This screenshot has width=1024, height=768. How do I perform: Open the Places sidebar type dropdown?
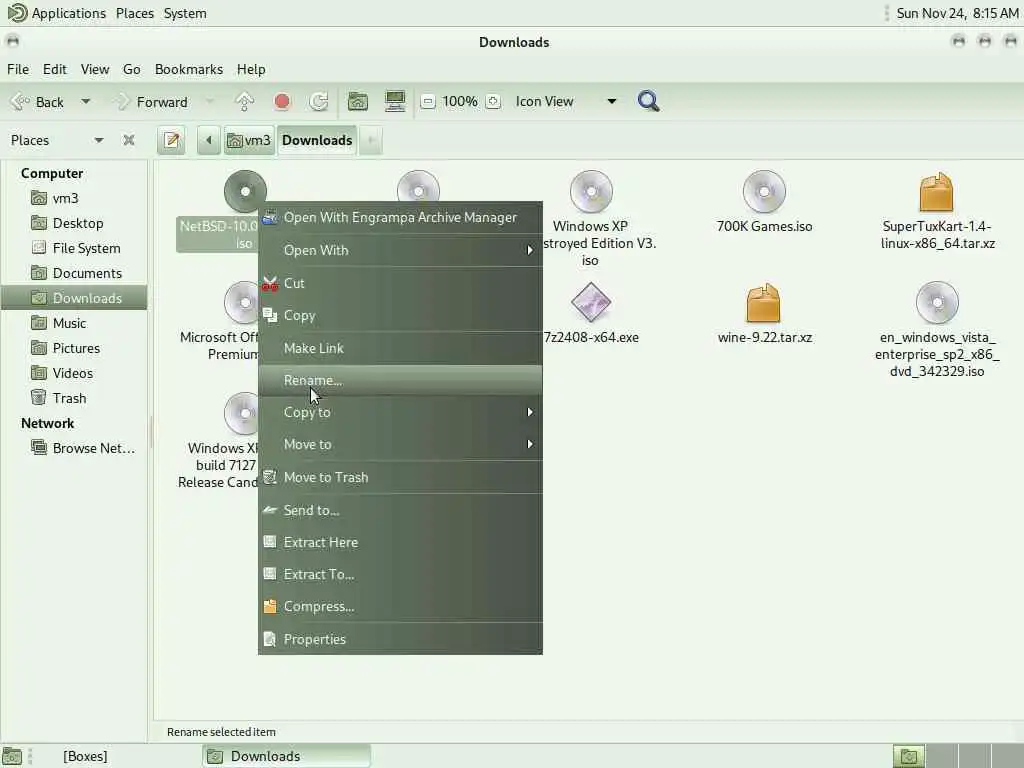click(x=57, y=140)
